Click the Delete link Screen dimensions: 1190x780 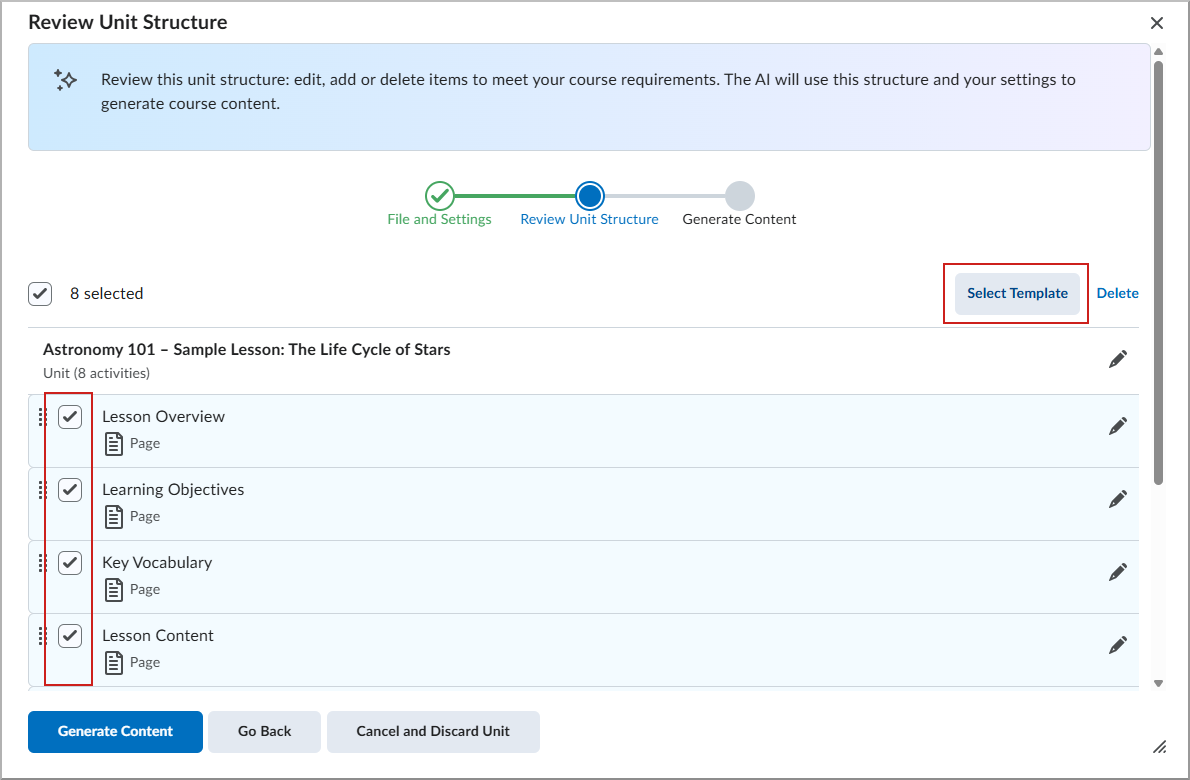point(1117,293)
